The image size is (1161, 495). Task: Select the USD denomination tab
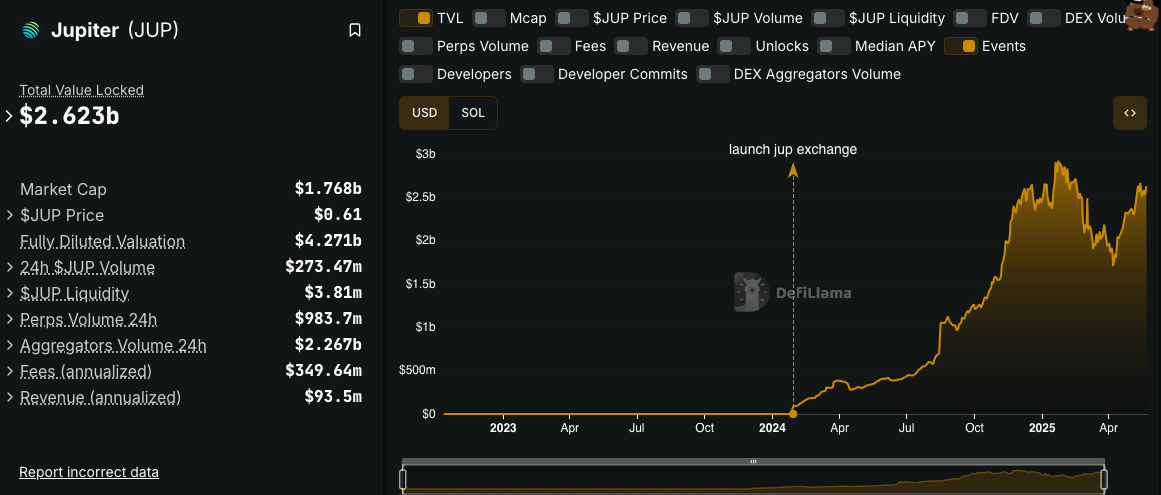tap(424, 113)
